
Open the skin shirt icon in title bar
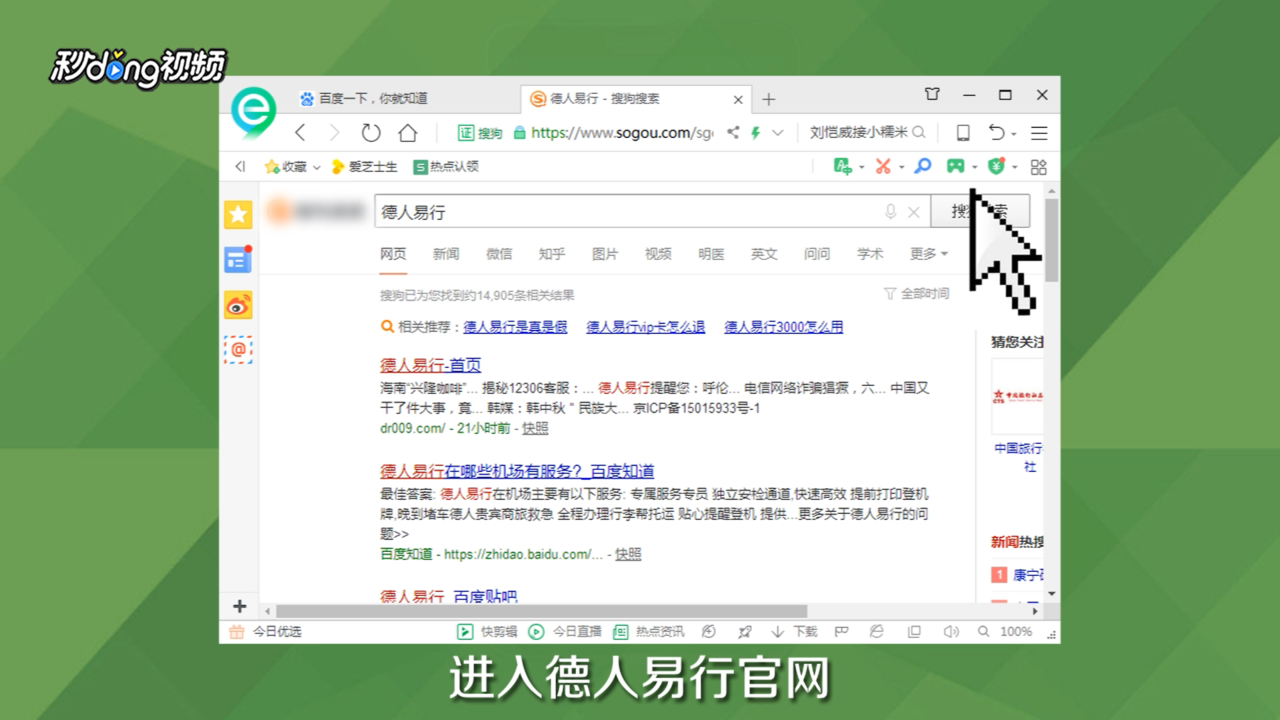932,95
